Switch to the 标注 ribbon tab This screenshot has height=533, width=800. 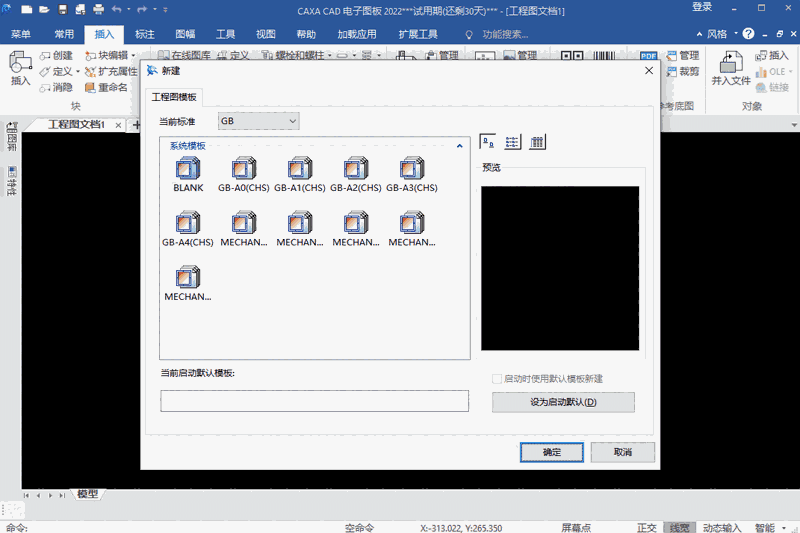click(x=145, y=34)
